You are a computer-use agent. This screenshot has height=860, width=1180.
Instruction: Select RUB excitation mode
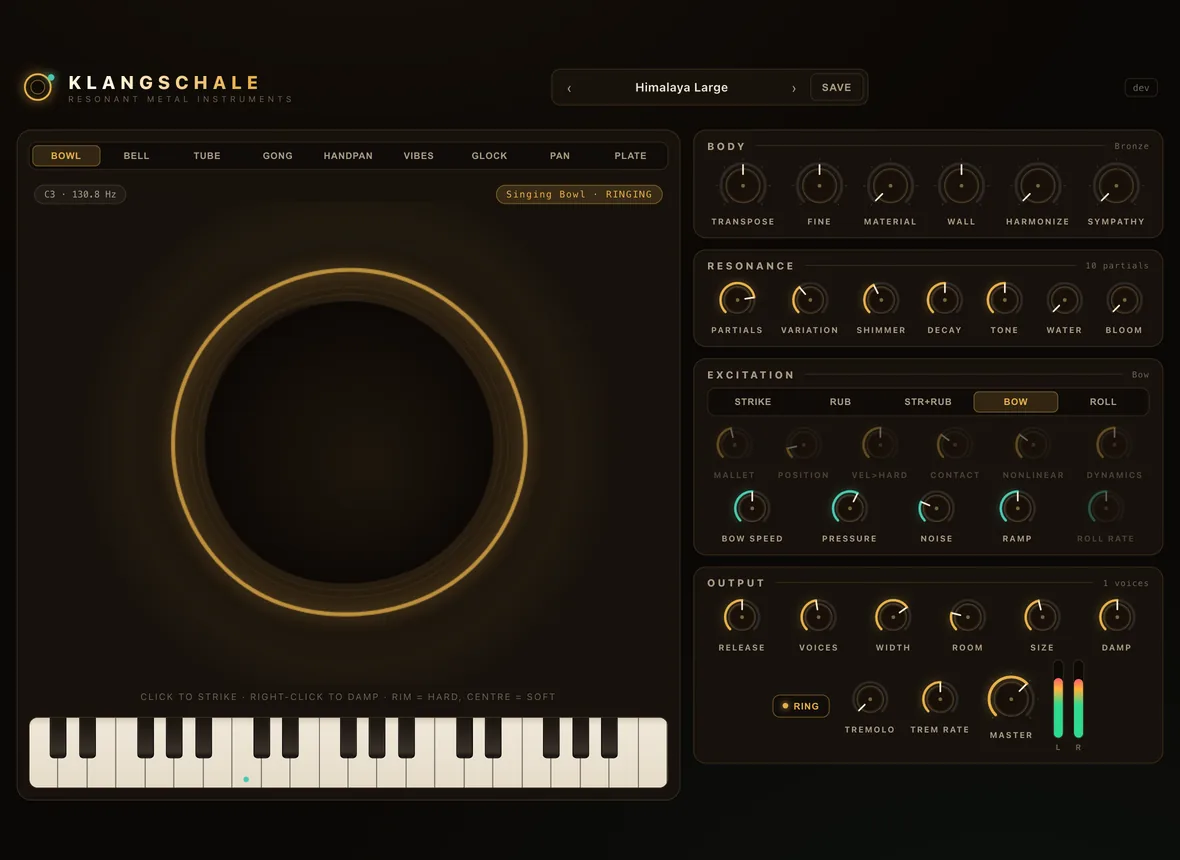(x=841, y=402)
